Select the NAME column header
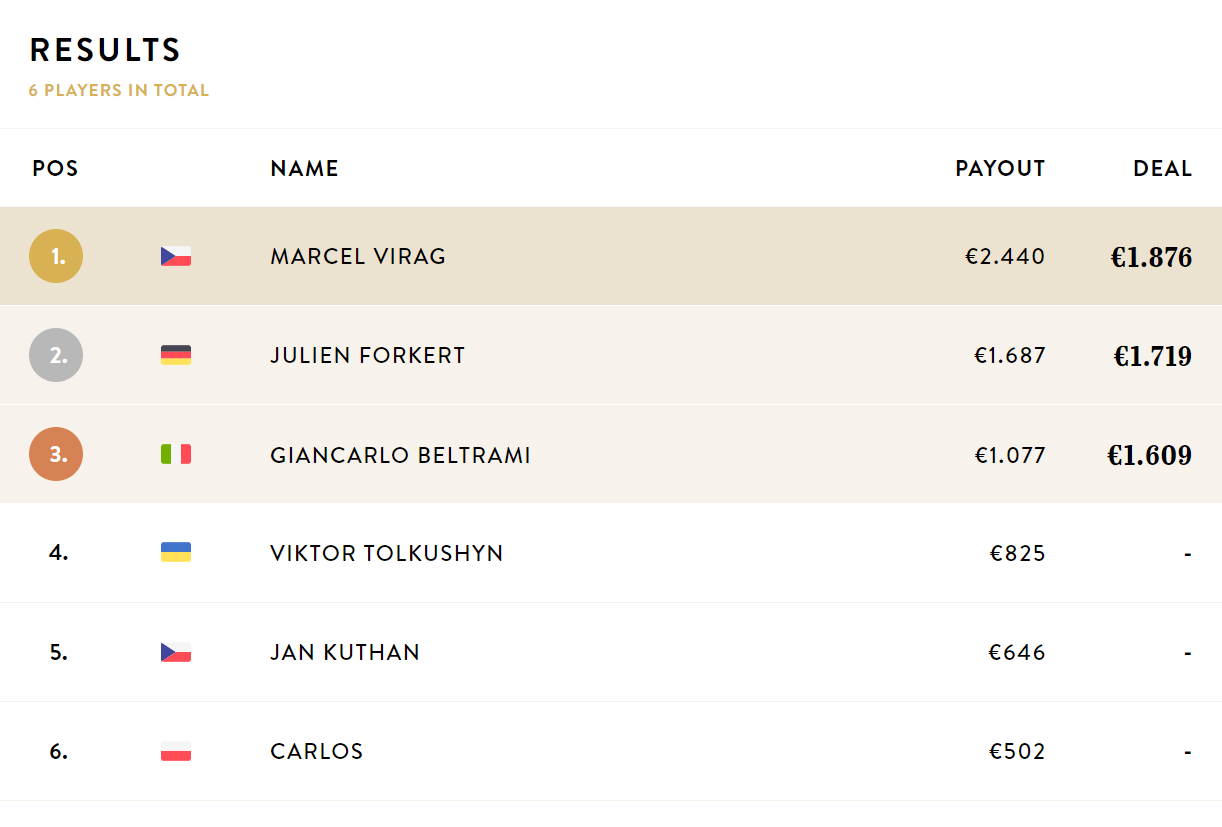This screenshot has width=1222, height=827. coord(304,169)
